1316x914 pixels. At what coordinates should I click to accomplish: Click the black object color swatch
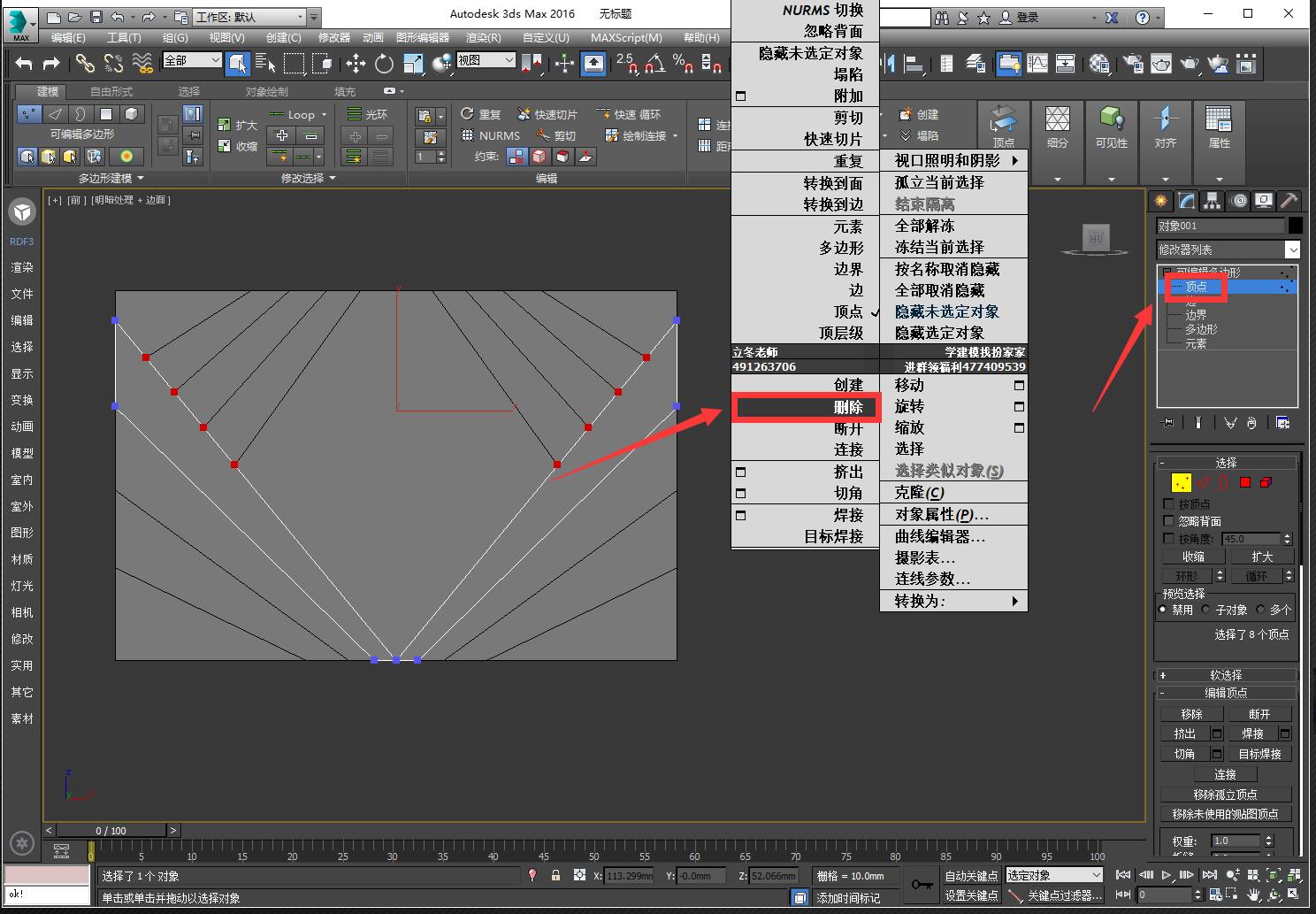[x=1295, y=226]
